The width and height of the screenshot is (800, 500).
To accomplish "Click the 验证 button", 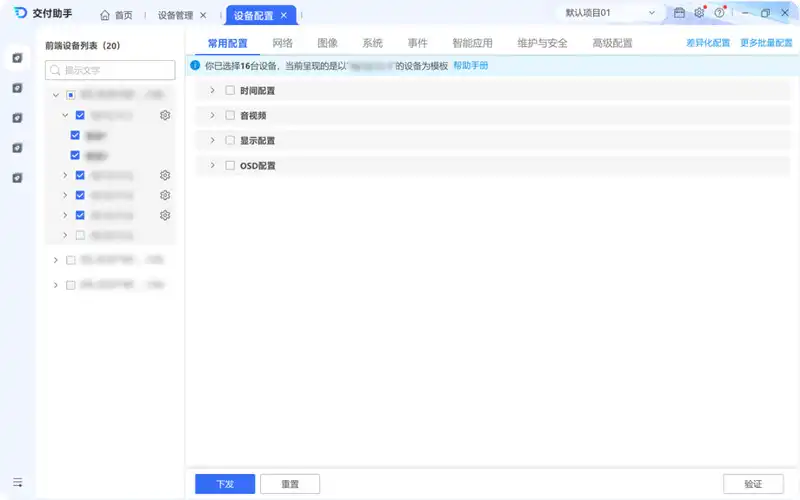I will point(753,484).
